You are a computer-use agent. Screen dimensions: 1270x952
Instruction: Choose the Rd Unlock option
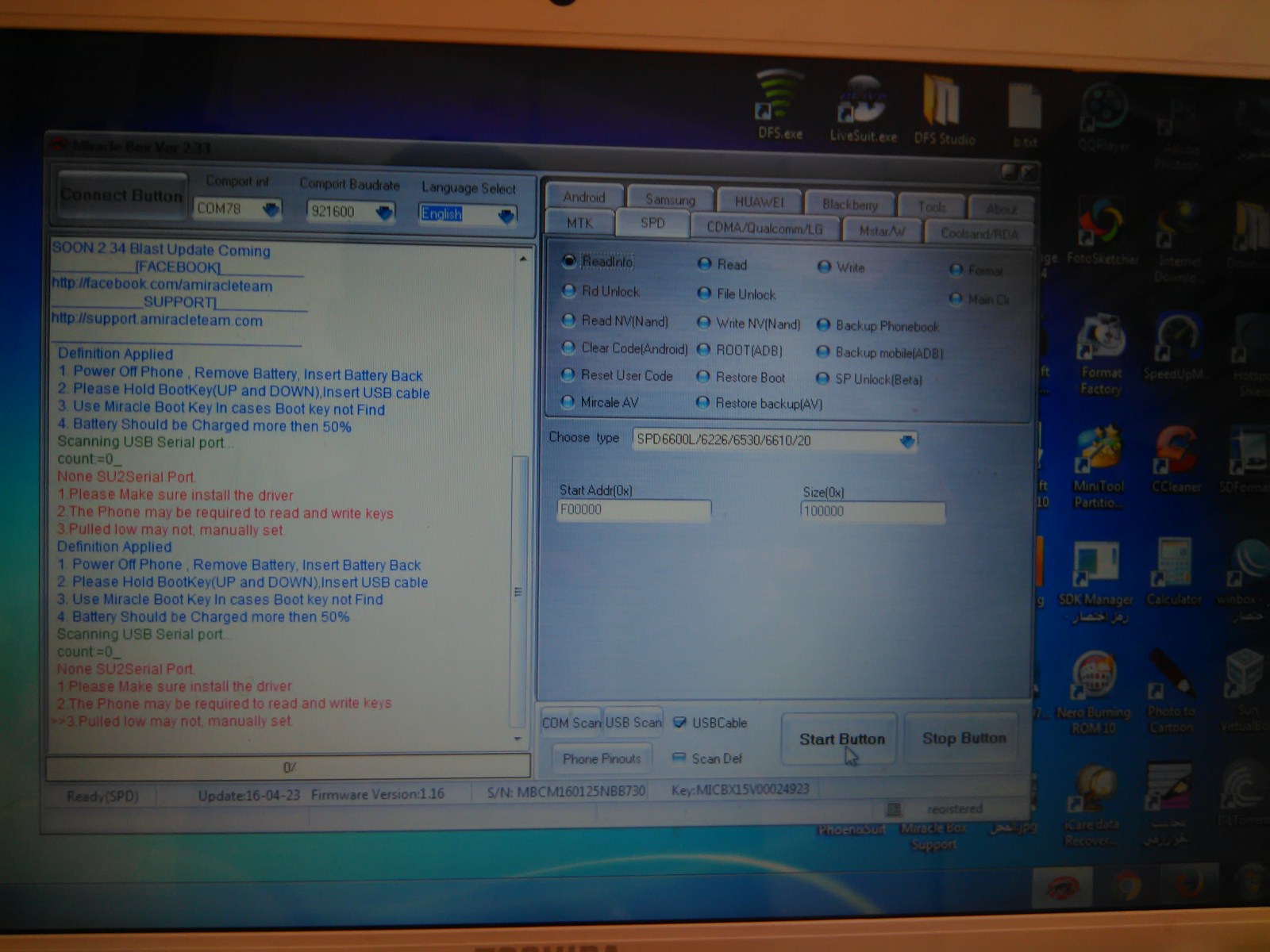(601, 291)
